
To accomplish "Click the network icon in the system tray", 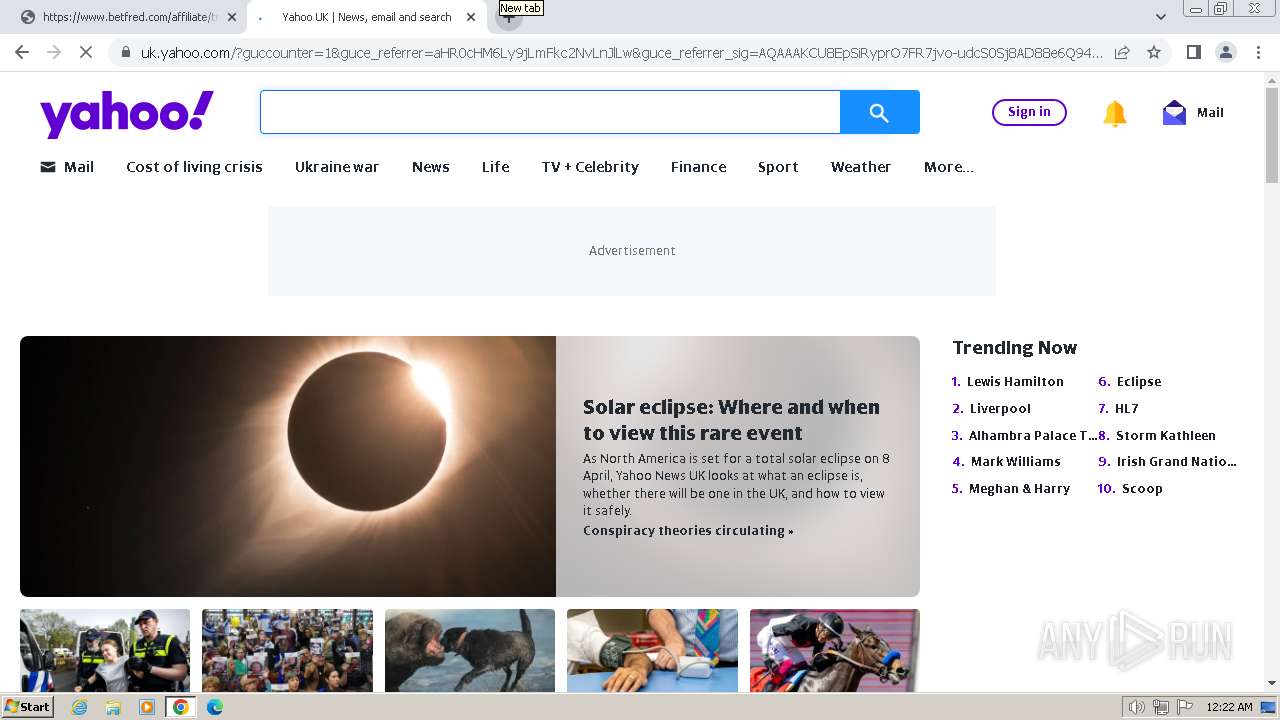I will click(1161, 707).
